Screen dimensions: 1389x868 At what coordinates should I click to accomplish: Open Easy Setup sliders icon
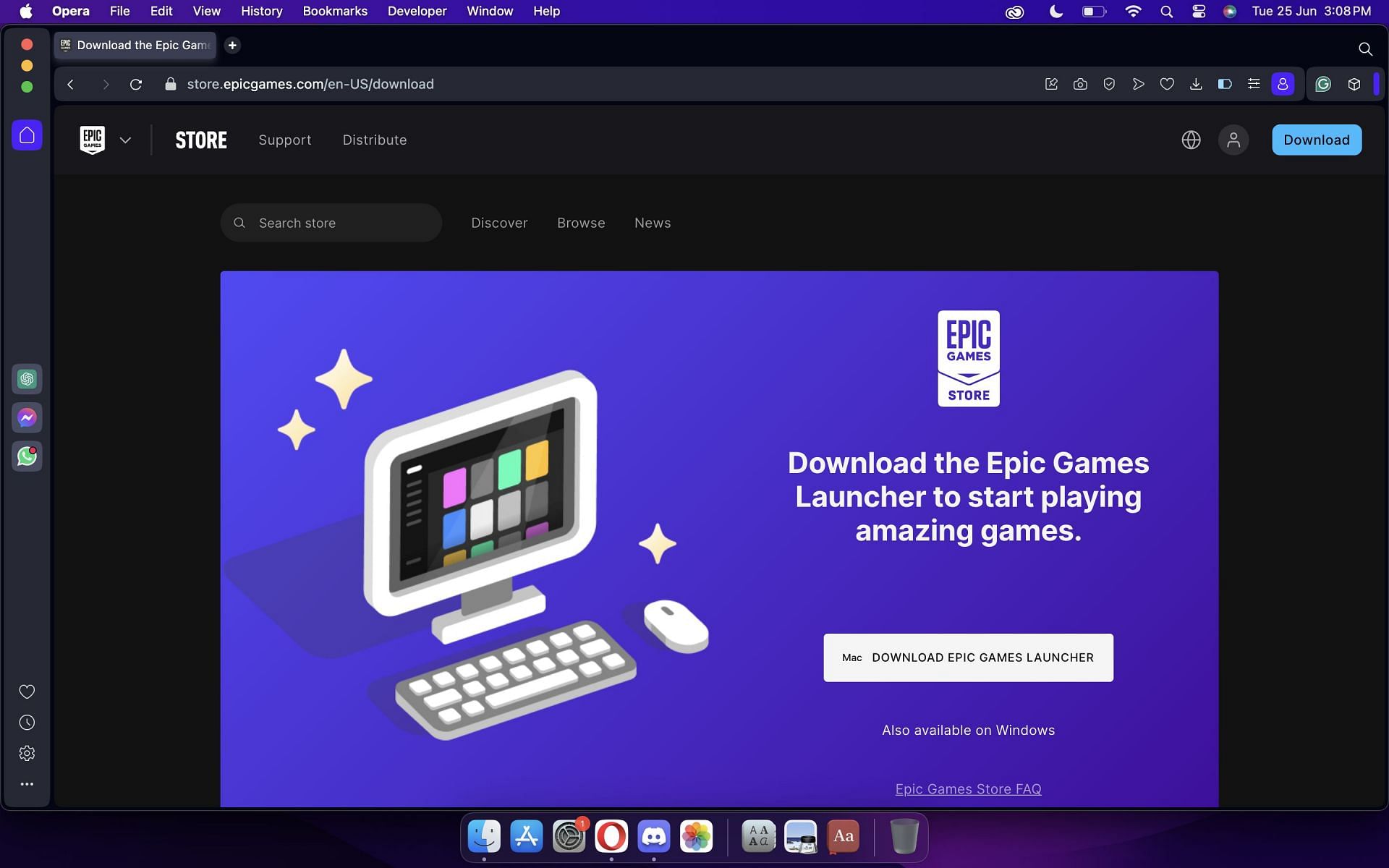[x=1254, y=84]
